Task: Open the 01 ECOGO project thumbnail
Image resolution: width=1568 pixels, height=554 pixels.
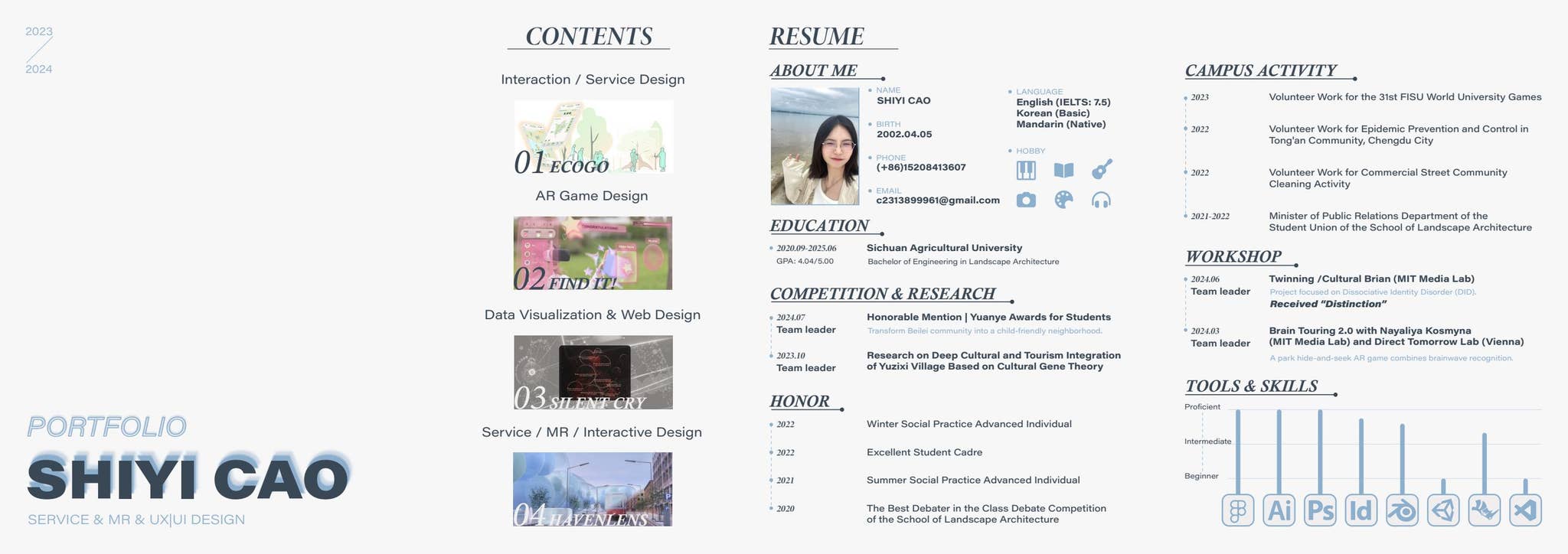Action: (594, 137)
